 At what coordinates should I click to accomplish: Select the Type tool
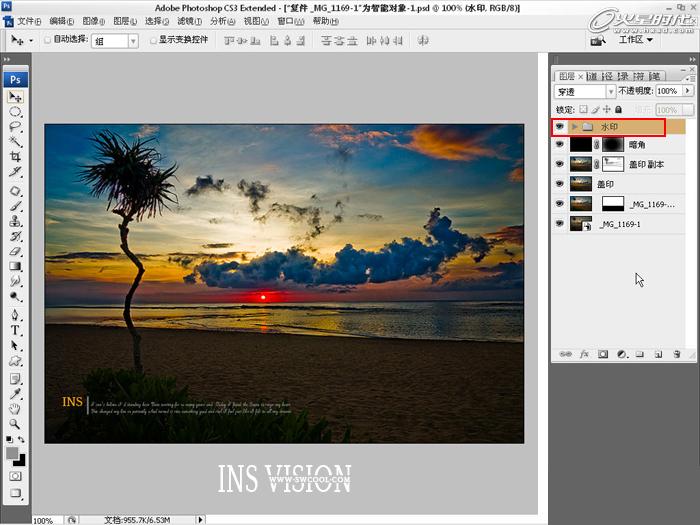click(15, 330)
